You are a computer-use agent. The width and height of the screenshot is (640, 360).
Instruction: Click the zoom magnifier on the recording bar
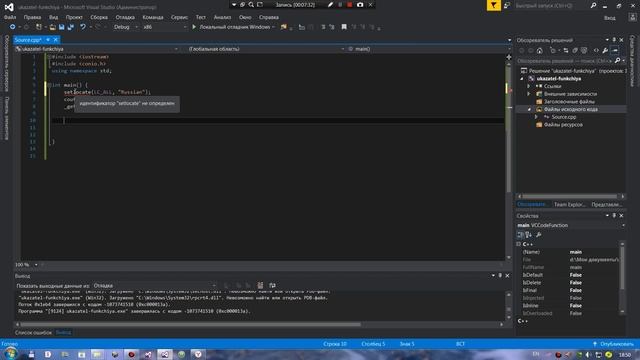251,5
